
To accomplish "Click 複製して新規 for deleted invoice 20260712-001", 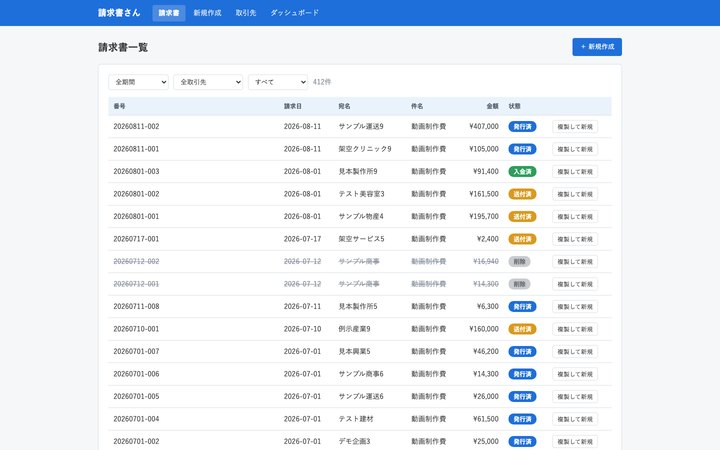I will (575, 284).
